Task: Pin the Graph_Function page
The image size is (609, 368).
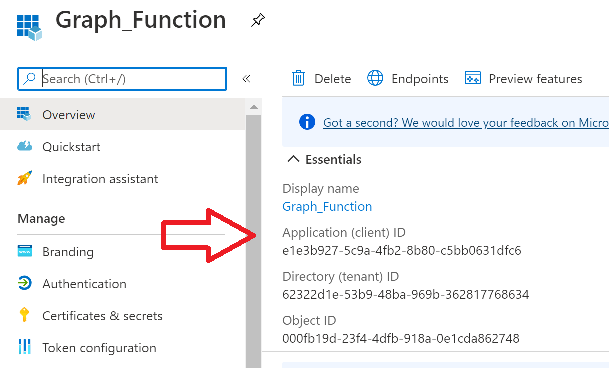Action: (258, 20)
